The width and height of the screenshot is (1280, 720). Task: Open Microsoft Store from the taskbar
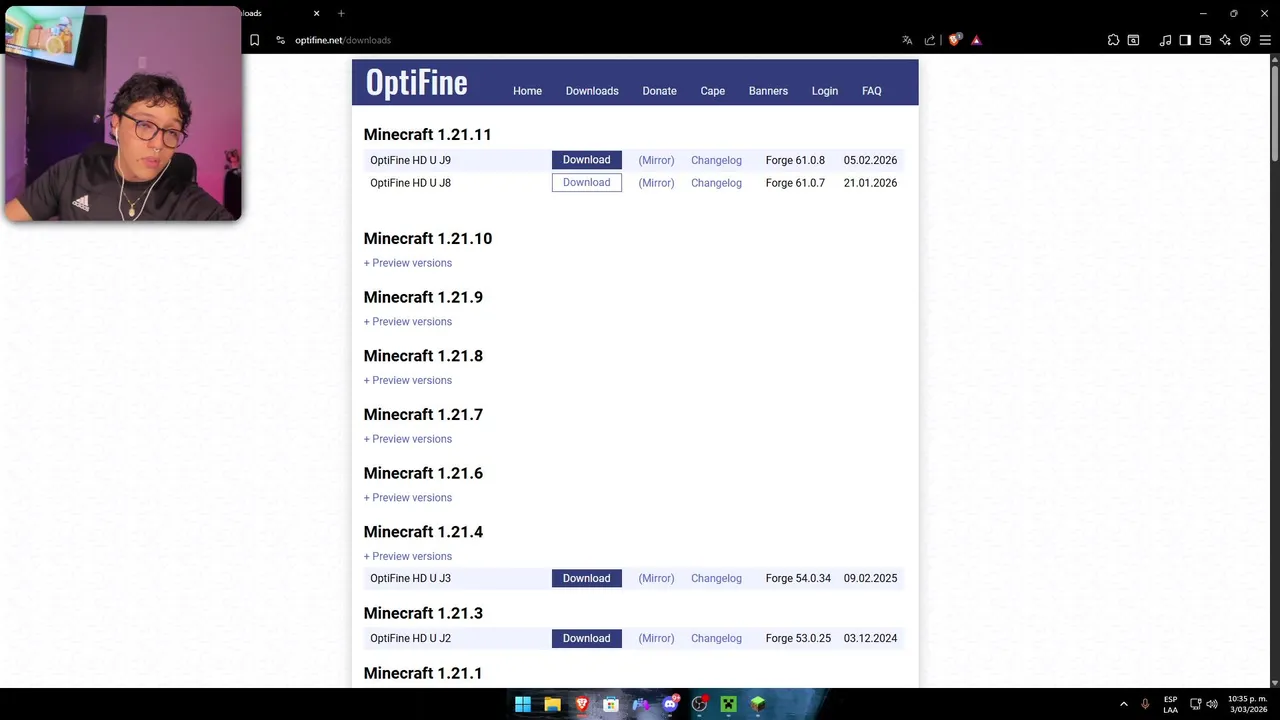click(x=611, y=704)
